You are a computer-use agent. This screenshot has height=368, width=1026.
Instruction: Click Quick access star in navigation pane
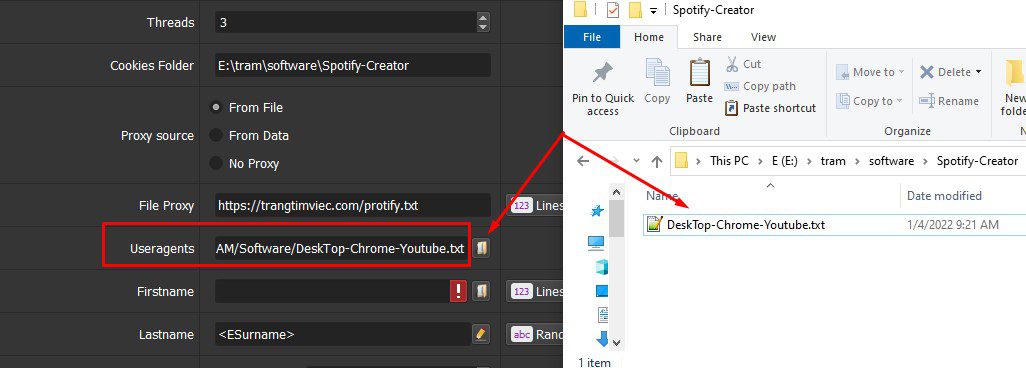(597, 211)
